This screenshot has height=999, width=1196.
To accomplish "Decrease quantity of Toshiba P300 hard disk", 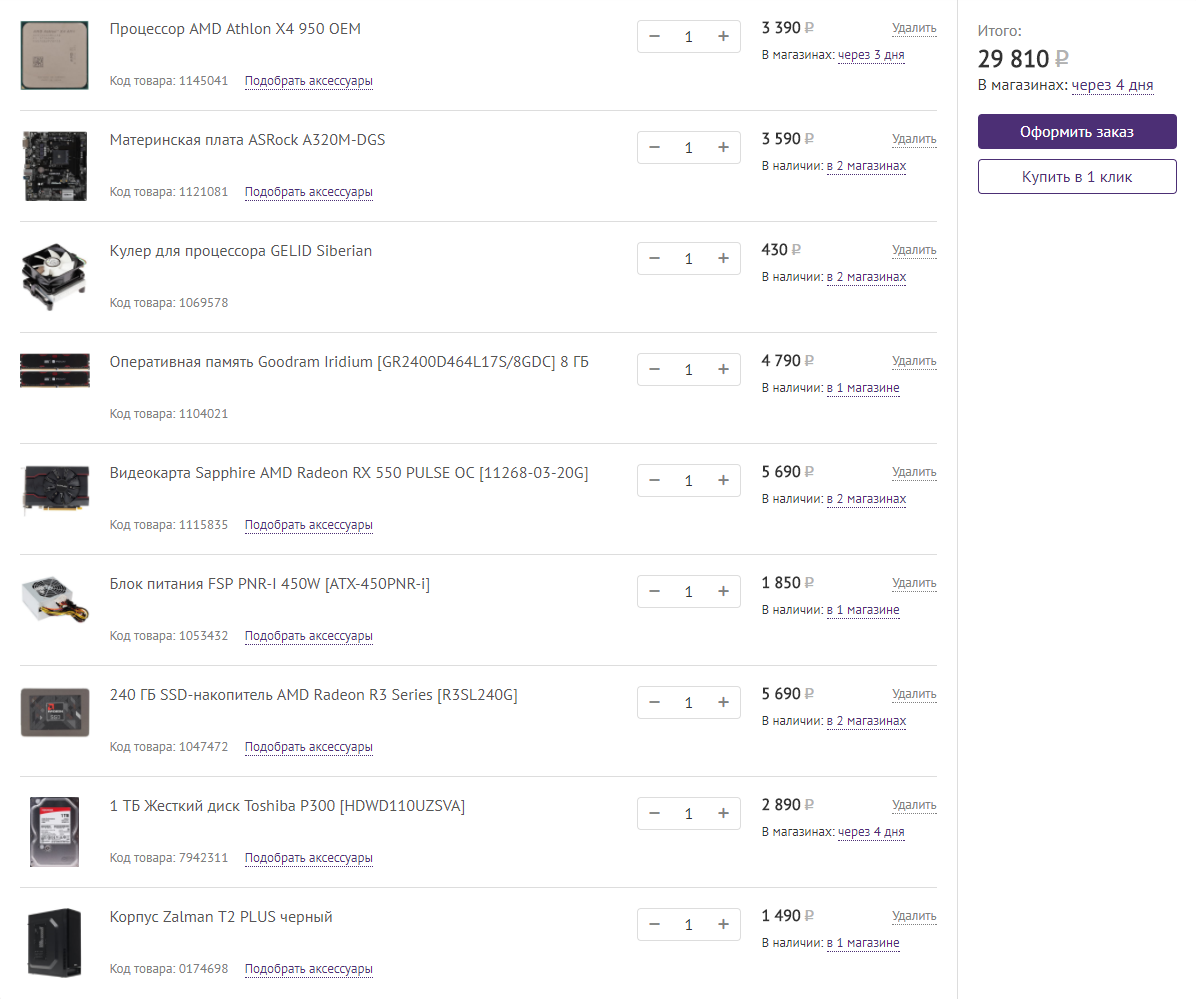I will pos(655,814).
